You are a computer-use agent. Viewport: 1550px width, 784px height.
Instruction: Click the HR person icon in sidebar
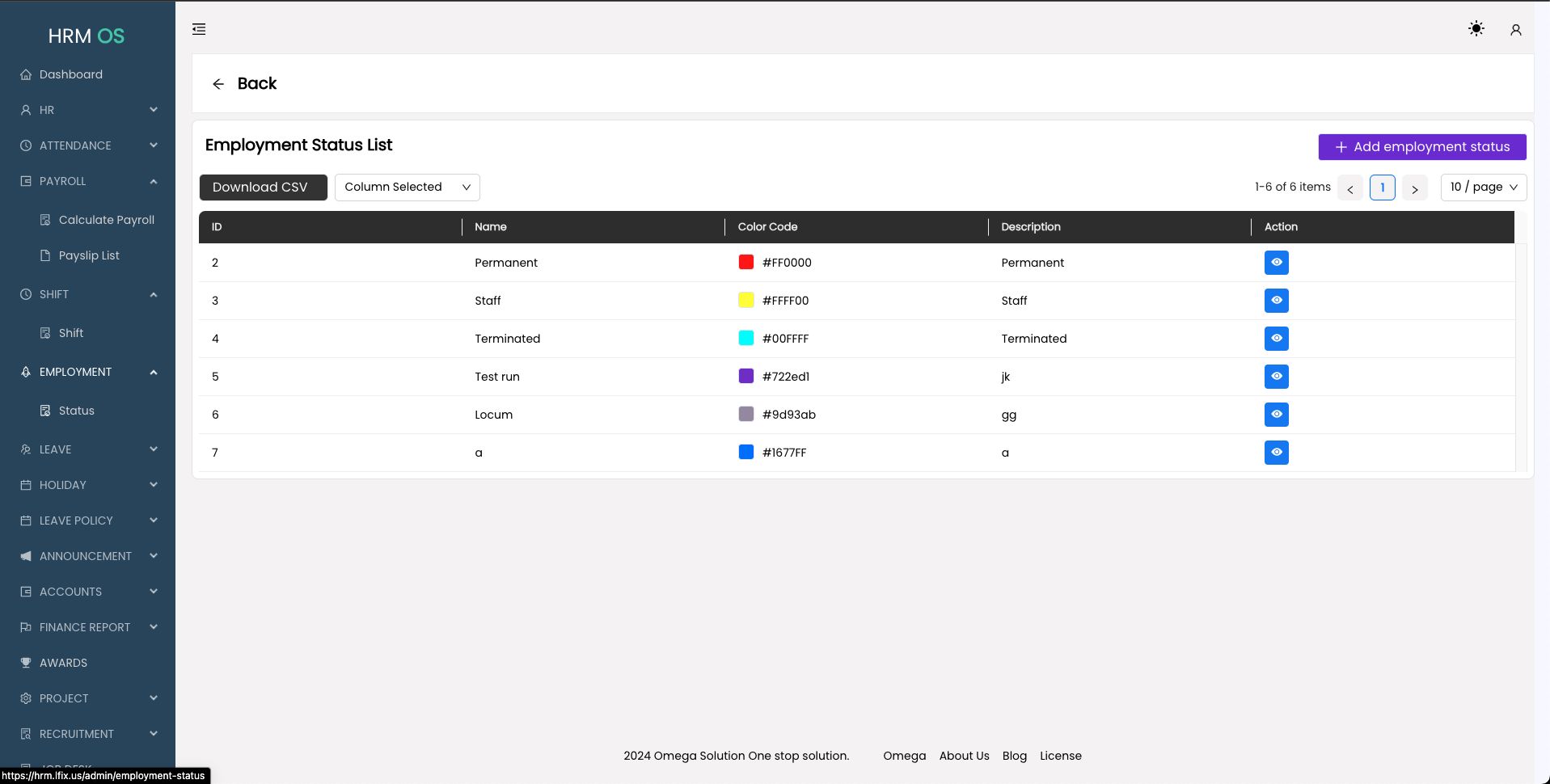pyautogui.click(x=26, y=110)
